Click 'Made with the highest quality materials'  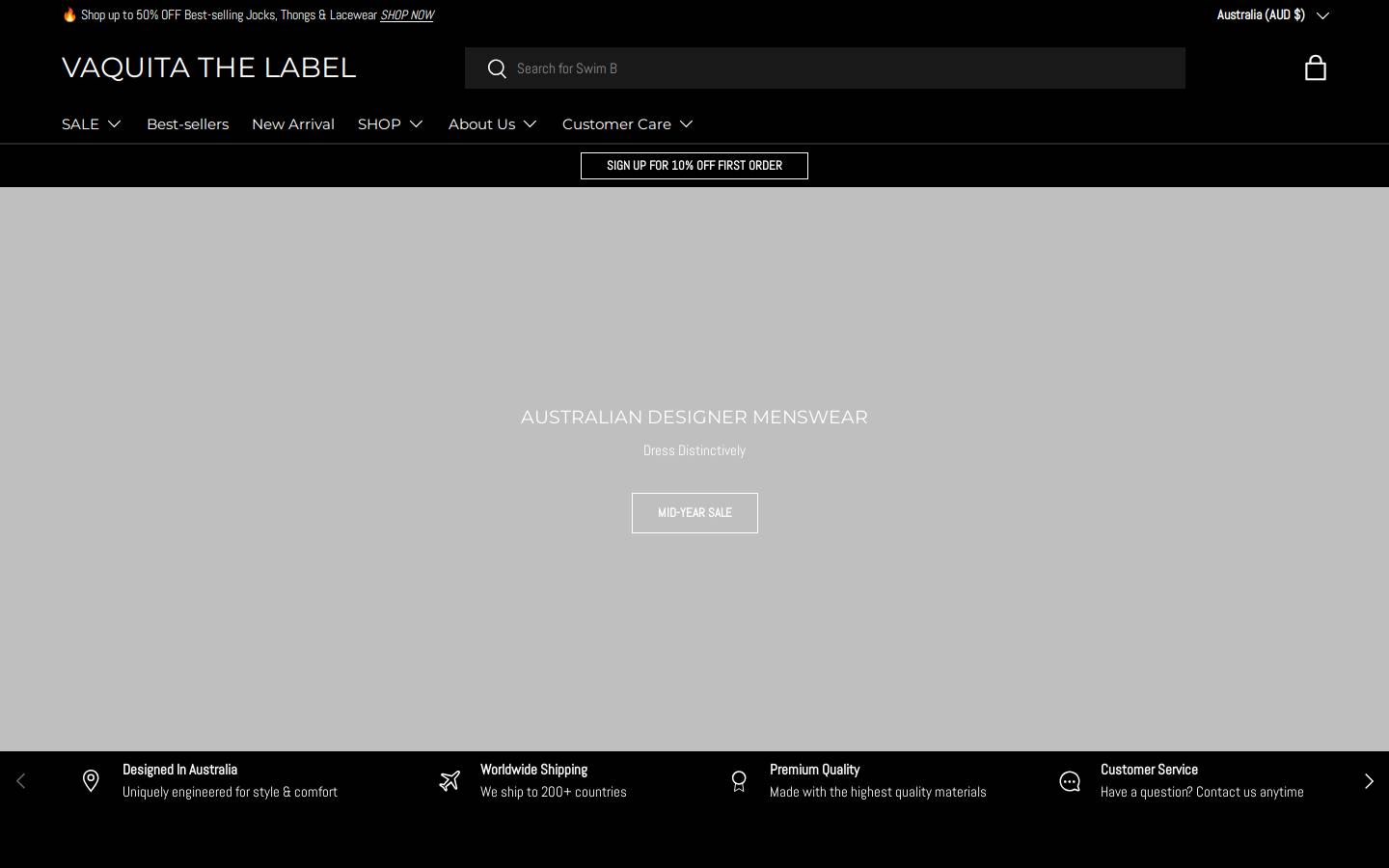click(x=878, y=792)
